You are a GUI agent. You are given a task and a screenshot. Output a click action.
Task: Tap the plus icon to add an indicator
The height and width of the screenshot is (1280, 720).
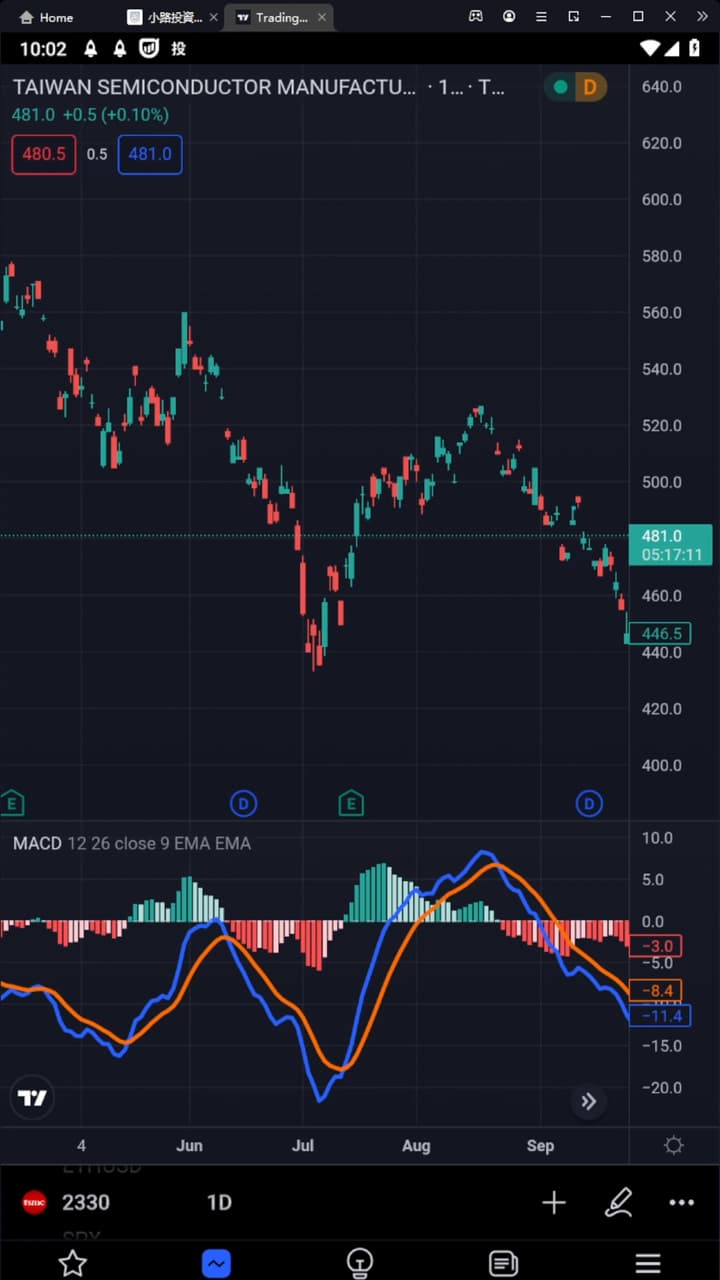(x=553, y=1202)
